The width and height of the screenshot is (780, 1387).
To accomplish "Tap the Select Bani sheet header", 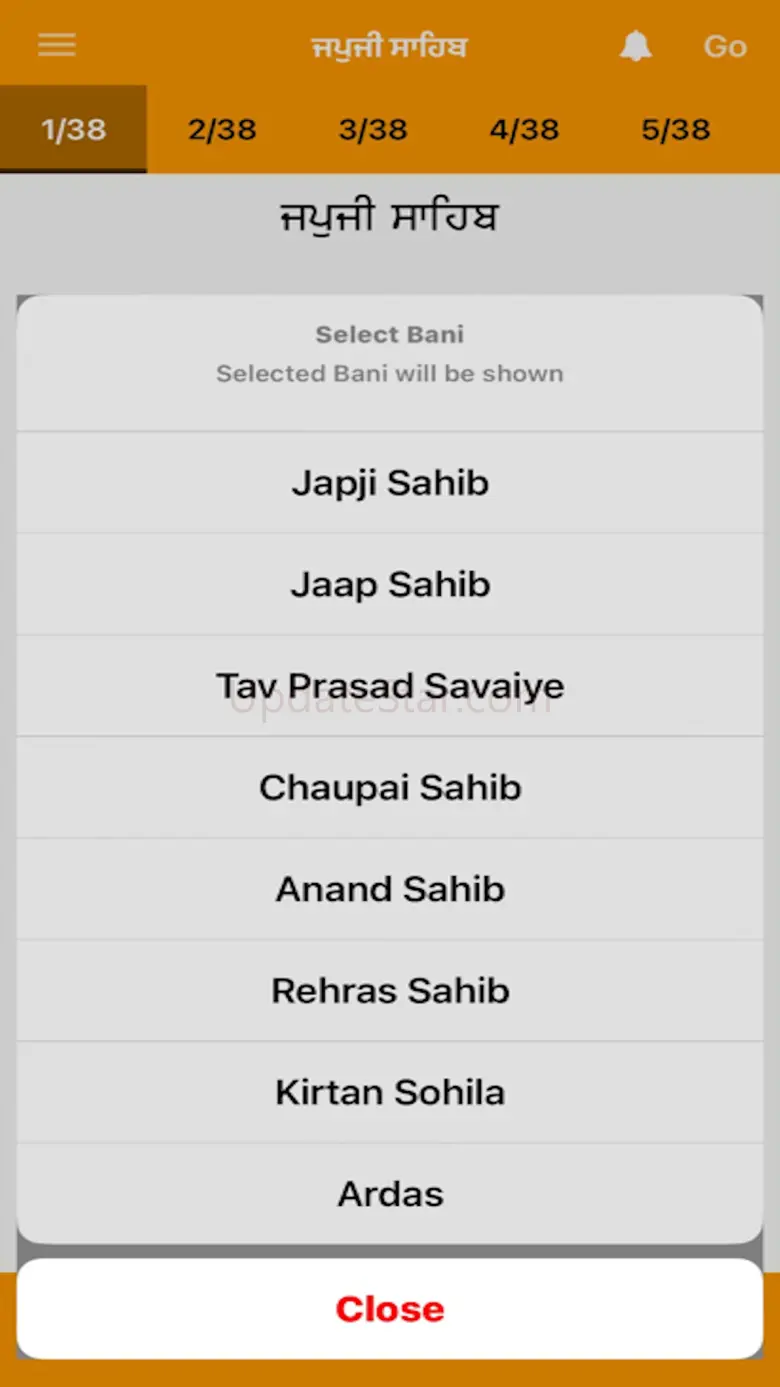I will (390, 354).
